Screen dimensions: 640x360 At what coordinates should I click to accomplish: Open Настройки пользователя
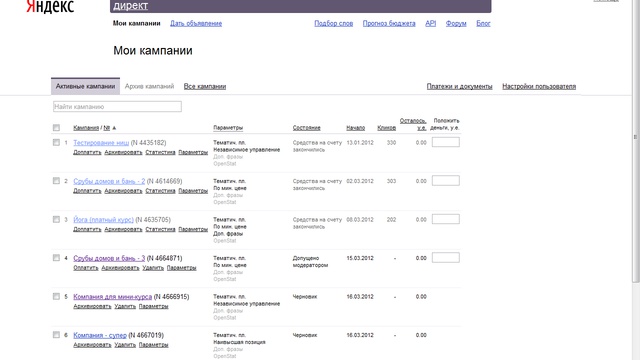(539, 86)
